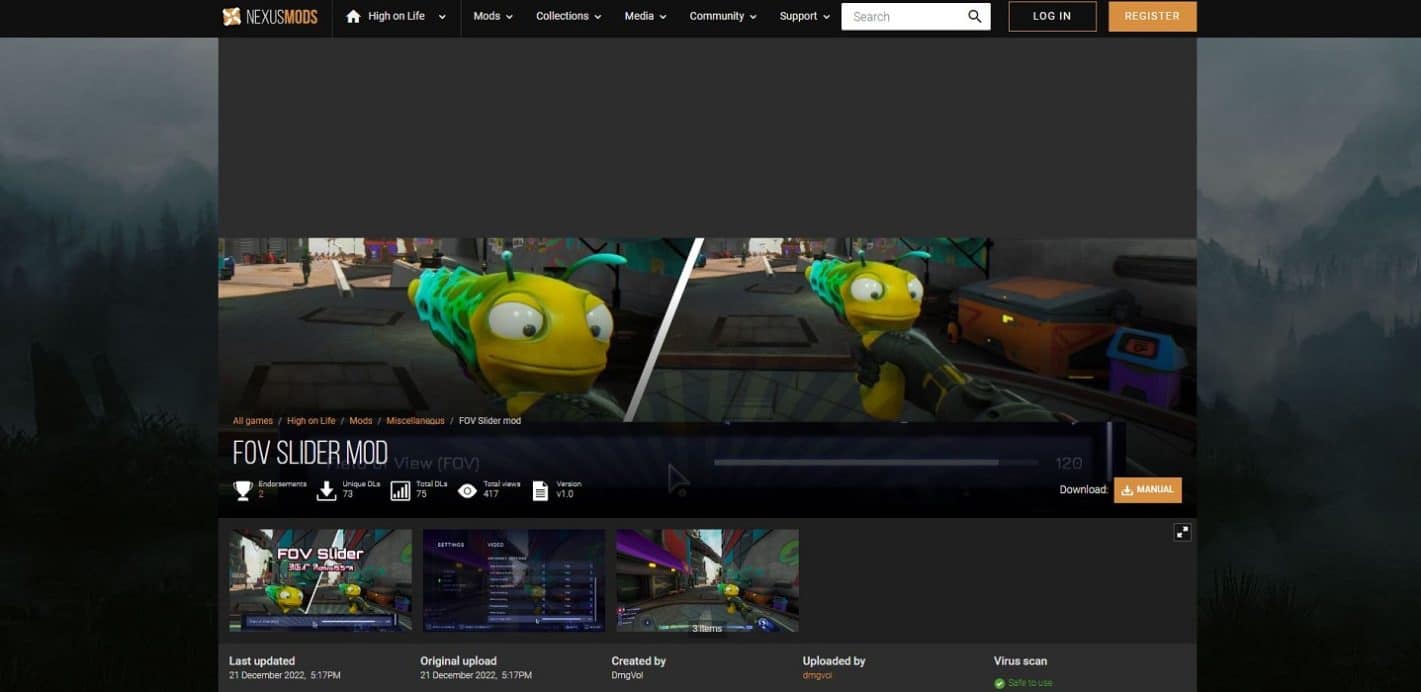Expand the High on Life game dropdown
Screen dimensions: 1421x692
tap(442, 17)
